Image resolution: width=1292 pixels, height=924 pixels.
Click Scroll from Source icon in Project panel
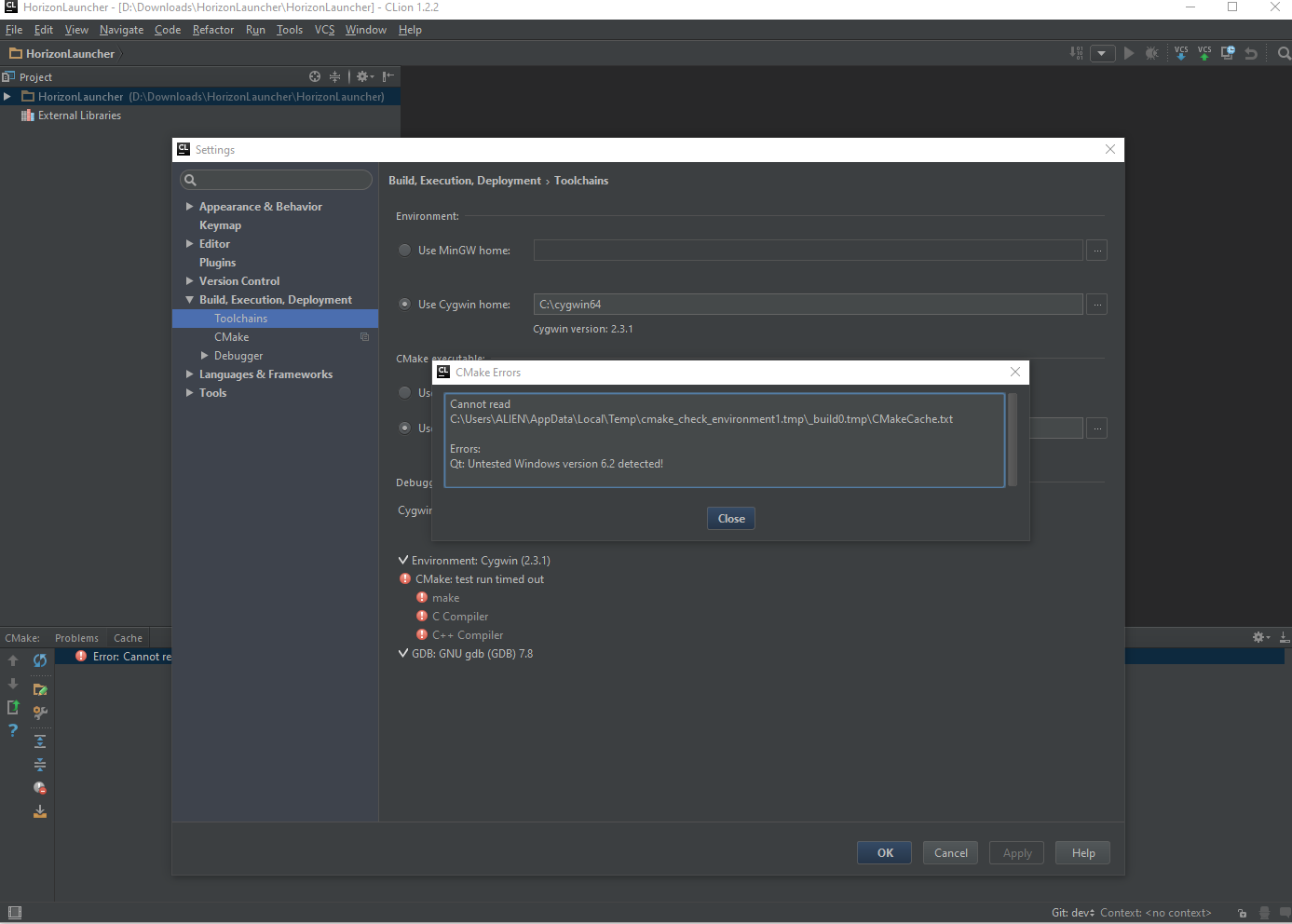[x=315, y=76]
